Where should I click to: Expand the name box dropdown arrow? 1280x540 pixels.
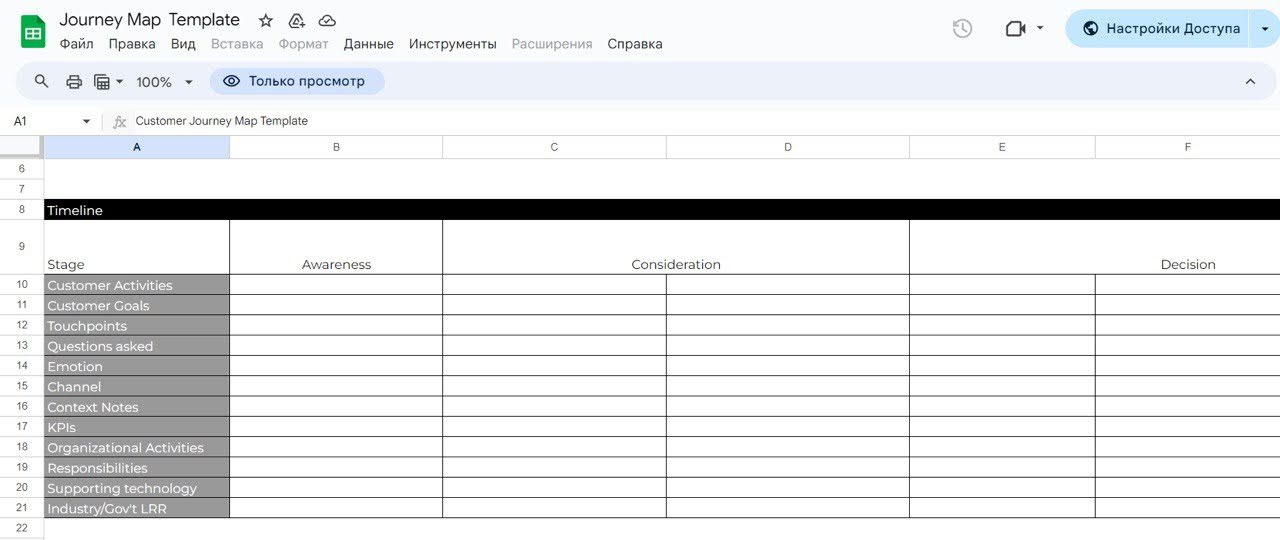coord(87,121)
